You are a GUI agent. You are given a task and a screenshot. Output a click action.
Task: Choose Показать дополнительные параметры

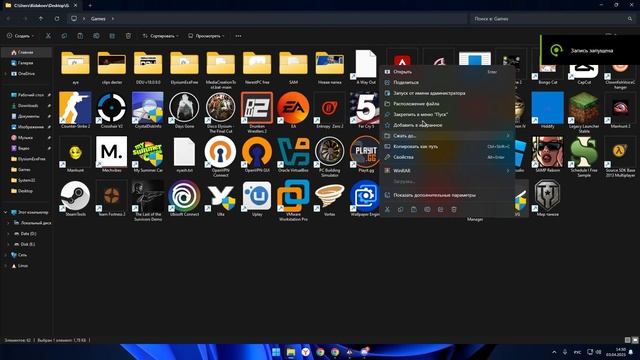(x=447, y=195)
